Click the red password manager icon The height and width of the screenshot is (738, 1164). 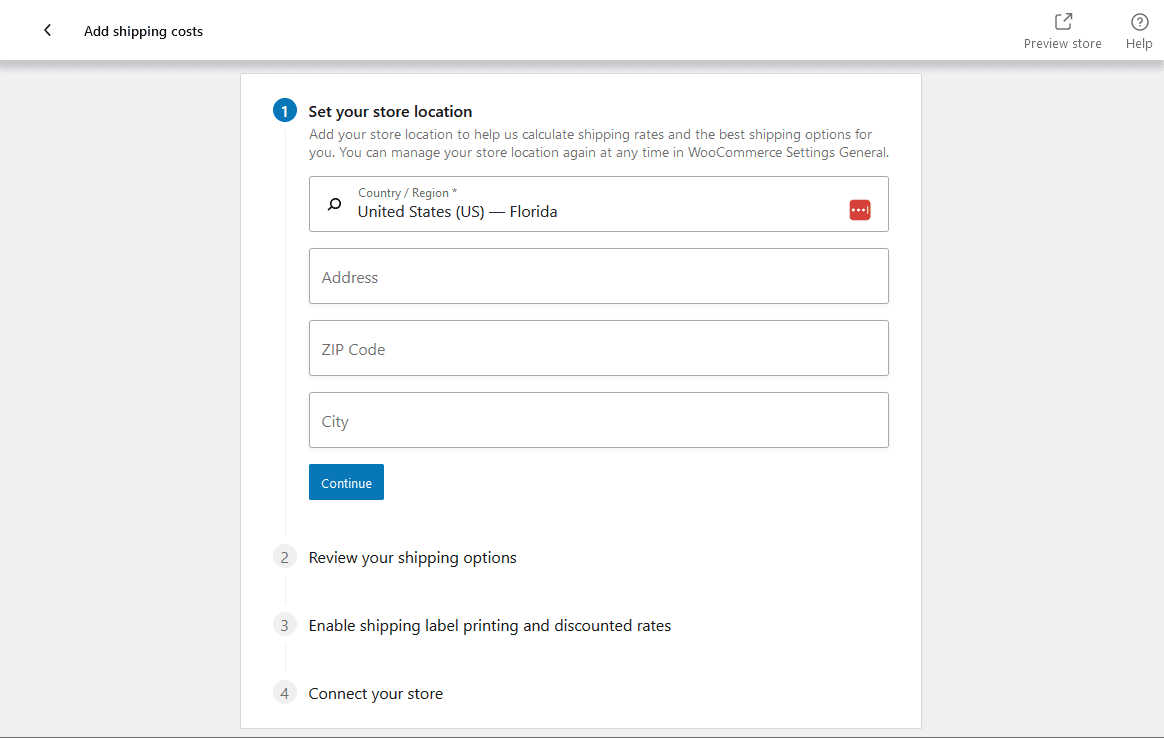860,210
